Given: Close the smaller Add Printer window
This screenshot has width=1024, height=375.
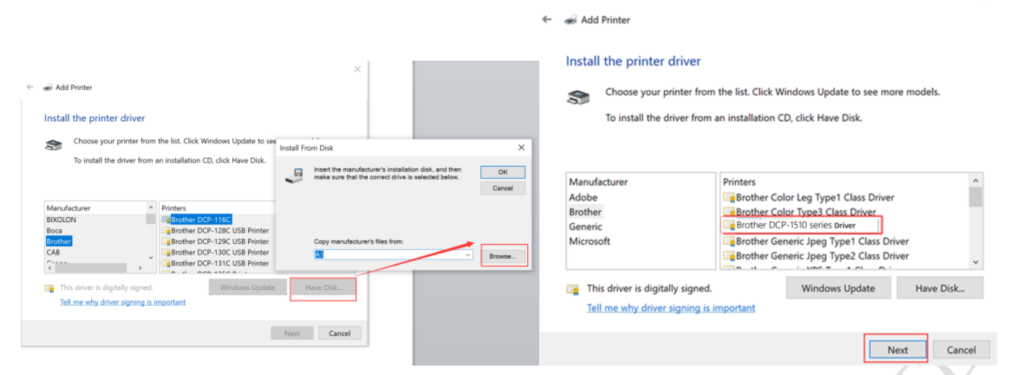Looking at the screenshot, I should (357, 69).
